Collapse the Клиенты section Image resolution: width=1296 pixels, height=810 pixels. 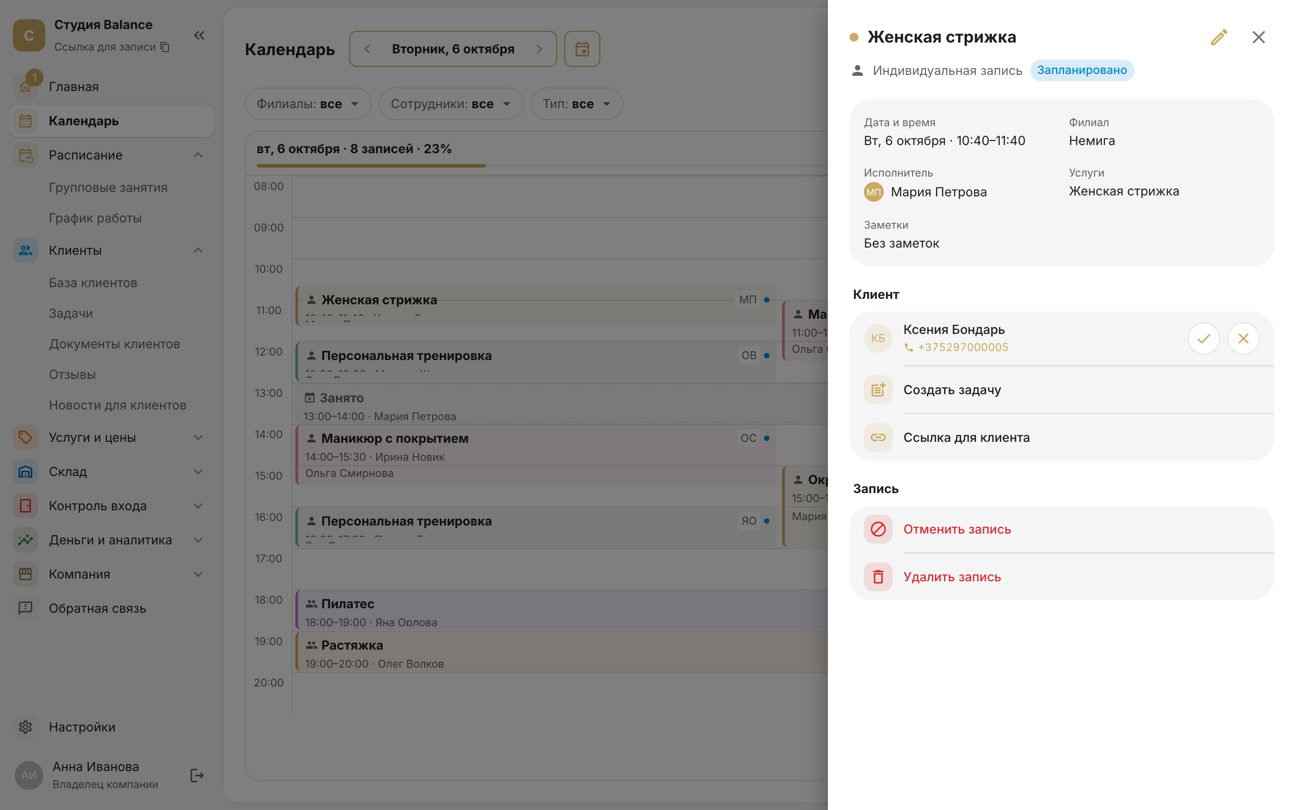coord(198,250)
